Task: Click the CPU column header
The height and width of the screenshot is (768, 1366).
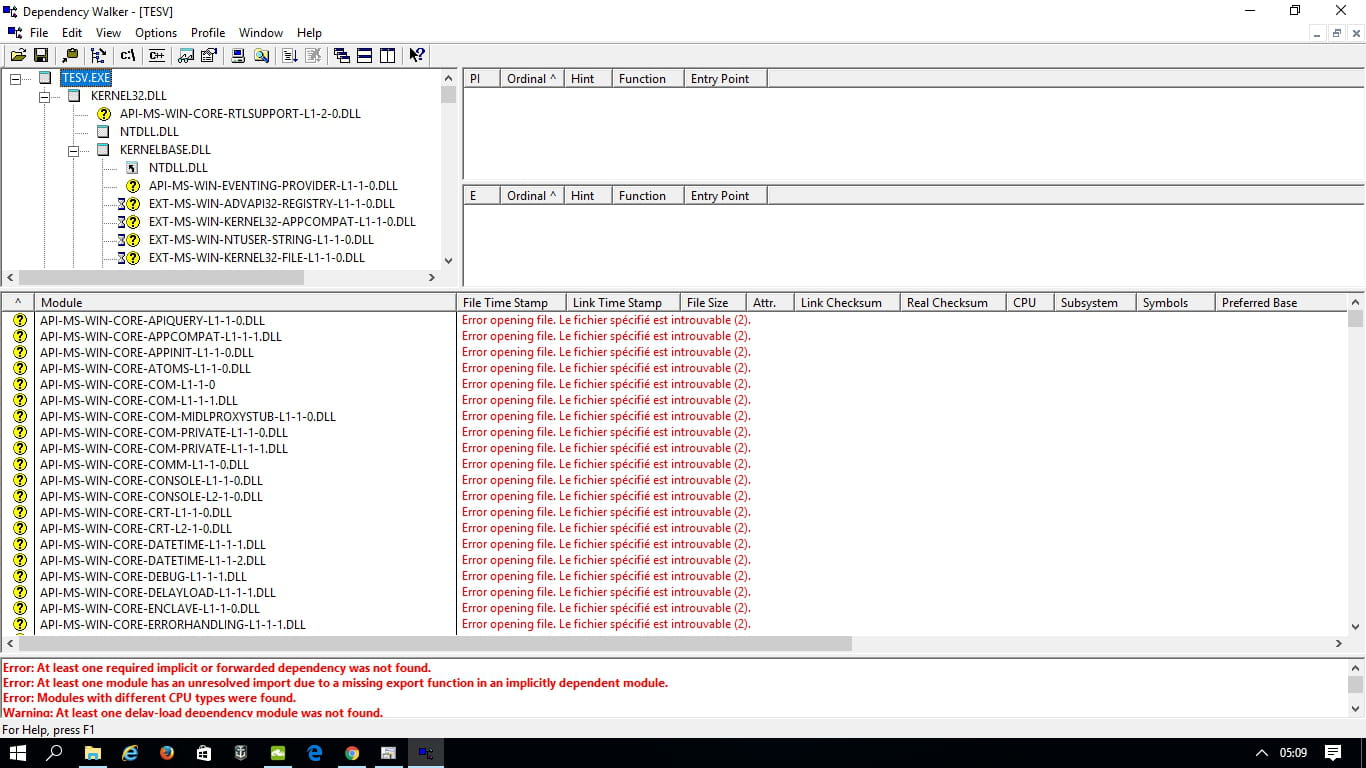Action: point(1030,303)
